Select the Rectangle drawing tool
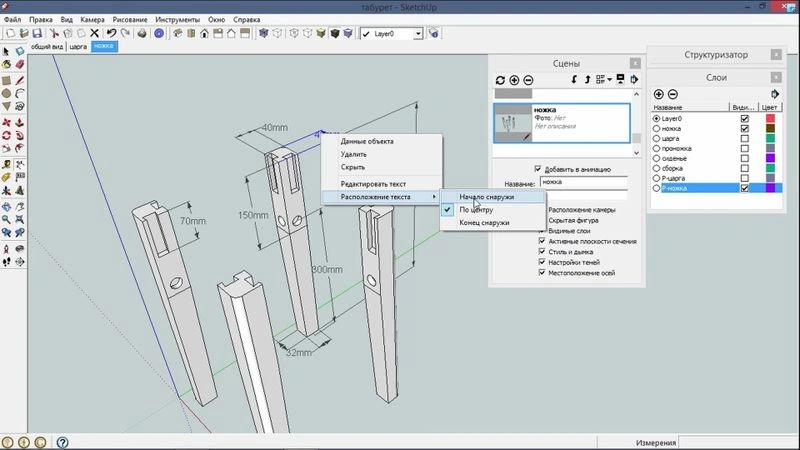Image resolution: width=800 pixels, height=450 pixels. 6,81
